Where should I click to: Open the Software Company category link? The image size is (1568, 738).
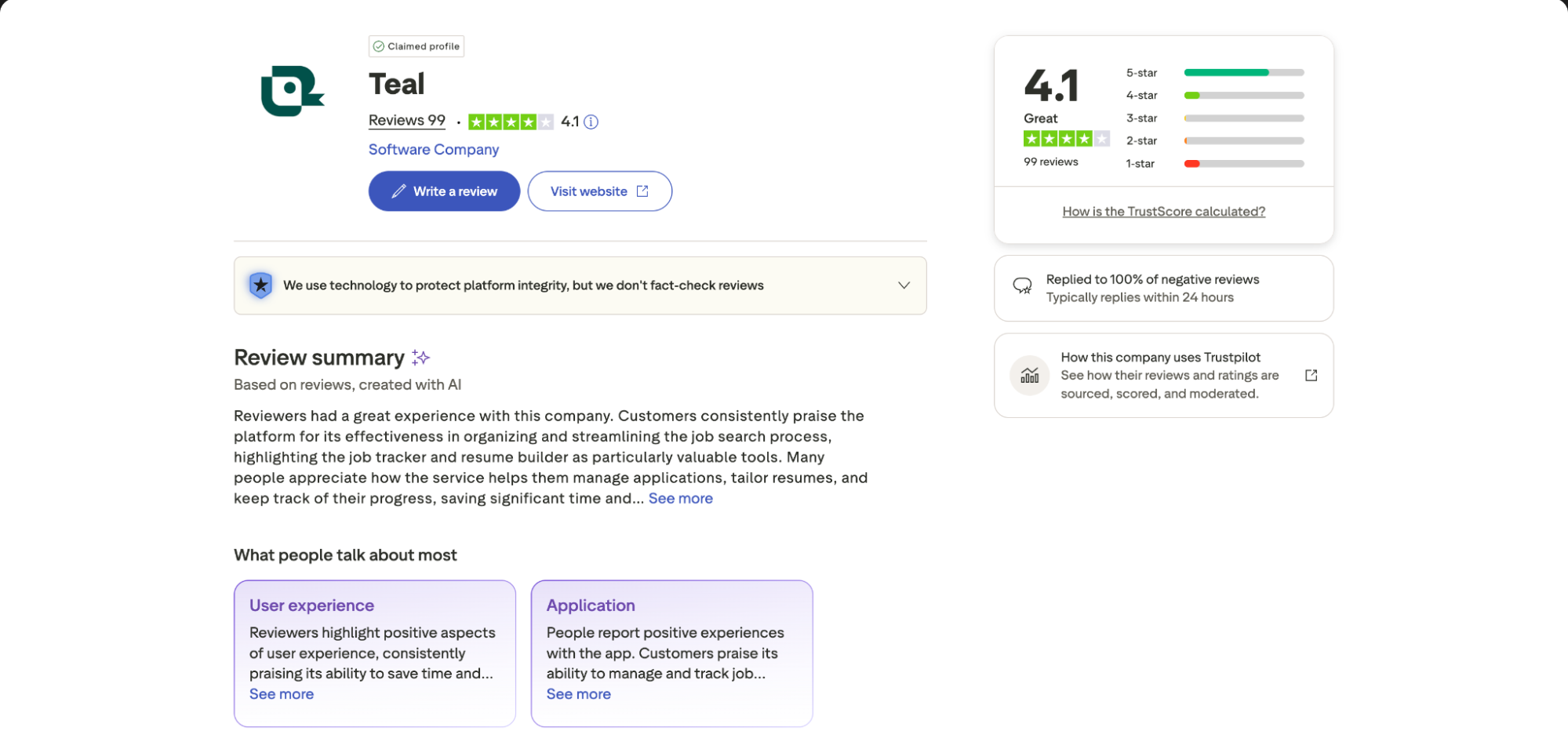click(x=434, y=150)
